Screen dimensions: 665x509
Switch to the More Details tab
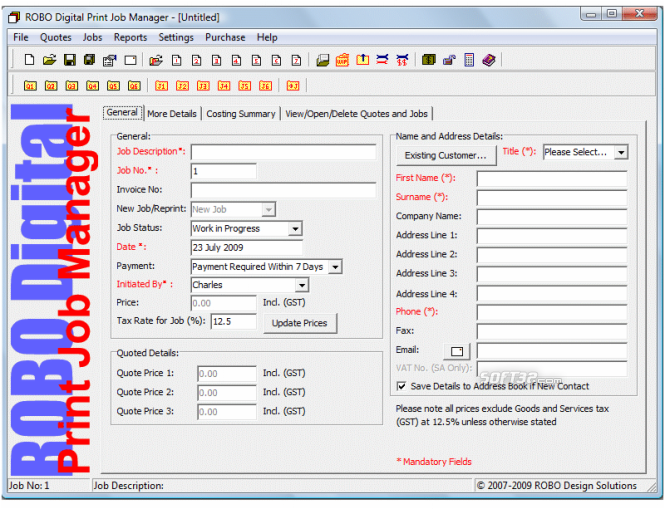tap(172, 114)
